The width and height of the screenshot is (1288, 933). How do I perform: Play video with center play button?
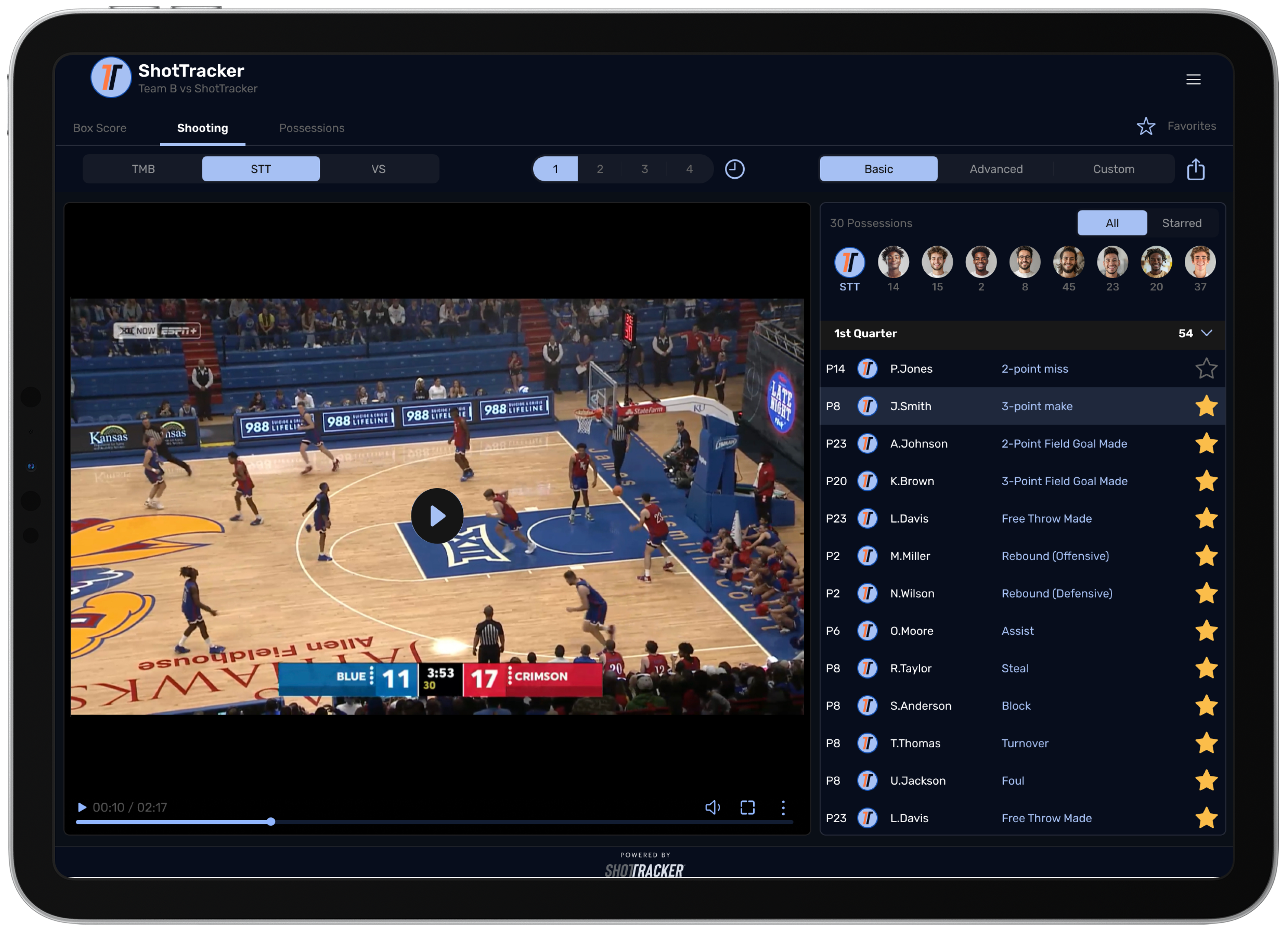click(x=437, y=516)
